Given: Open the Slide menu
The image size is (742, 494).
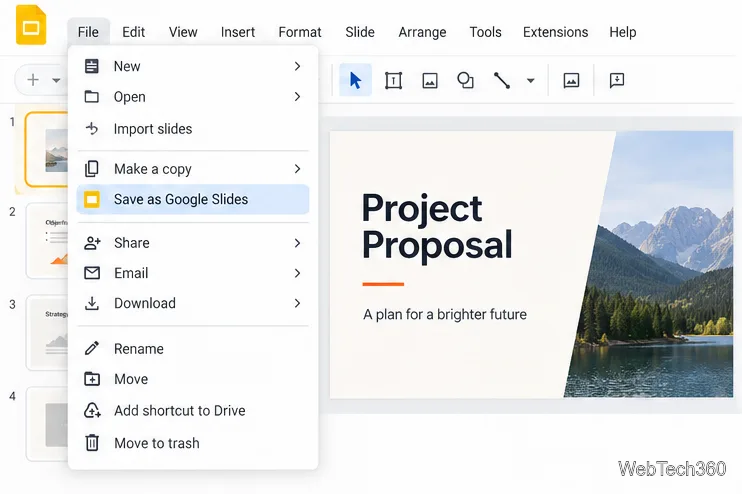Looking at the screenshot, I should (360, 32).
